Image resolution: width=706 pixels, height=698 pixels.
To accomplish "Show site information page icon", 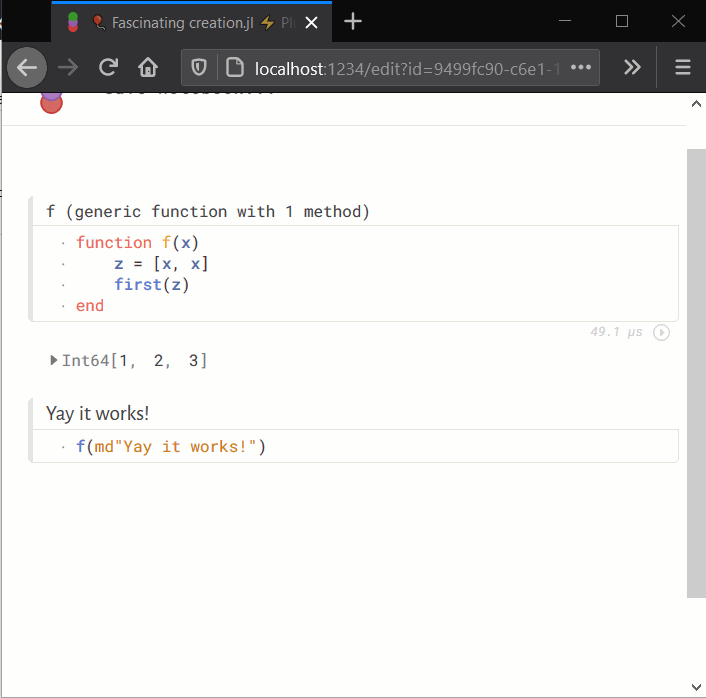I will click(235, 68).
